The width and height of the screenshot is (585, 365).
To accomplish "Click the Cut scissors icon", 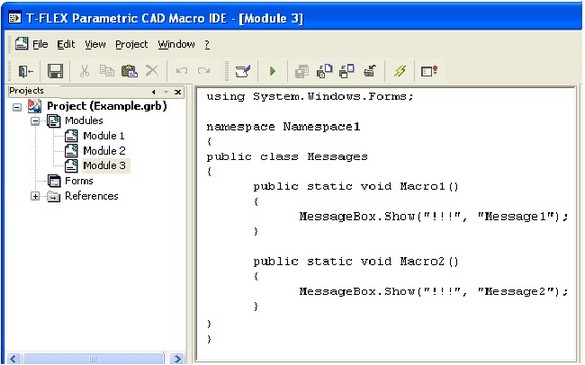I will (x=84, y=71).
